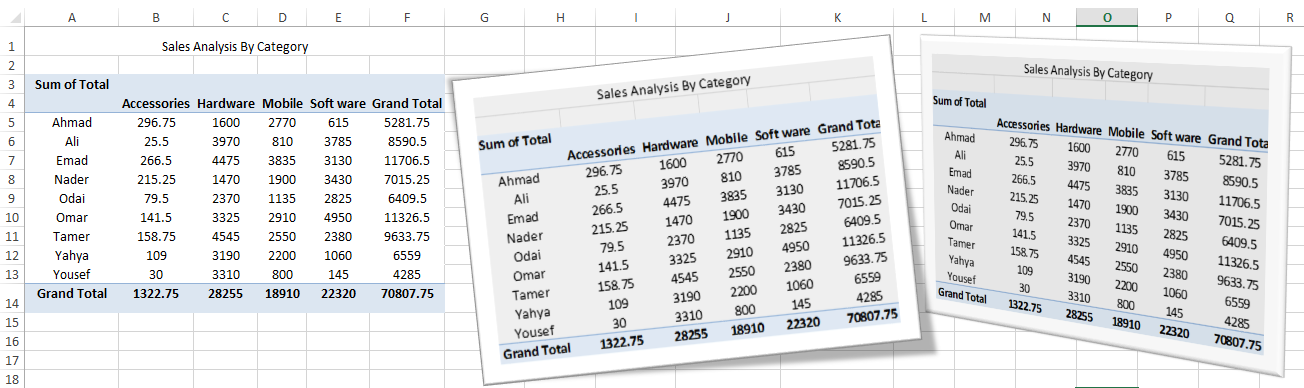Viewport: 1304px width, 388px height.
Task: Click the 'Sales Analysis By Category' title in row 1
Action: [235, 46]
